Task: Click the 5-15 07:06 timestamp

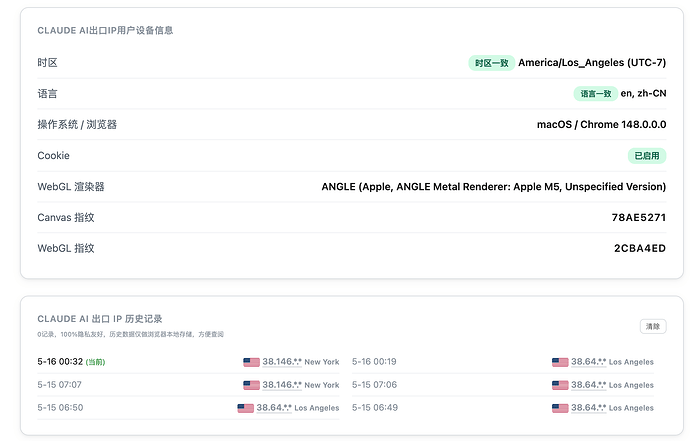Action: coord(374,385)
